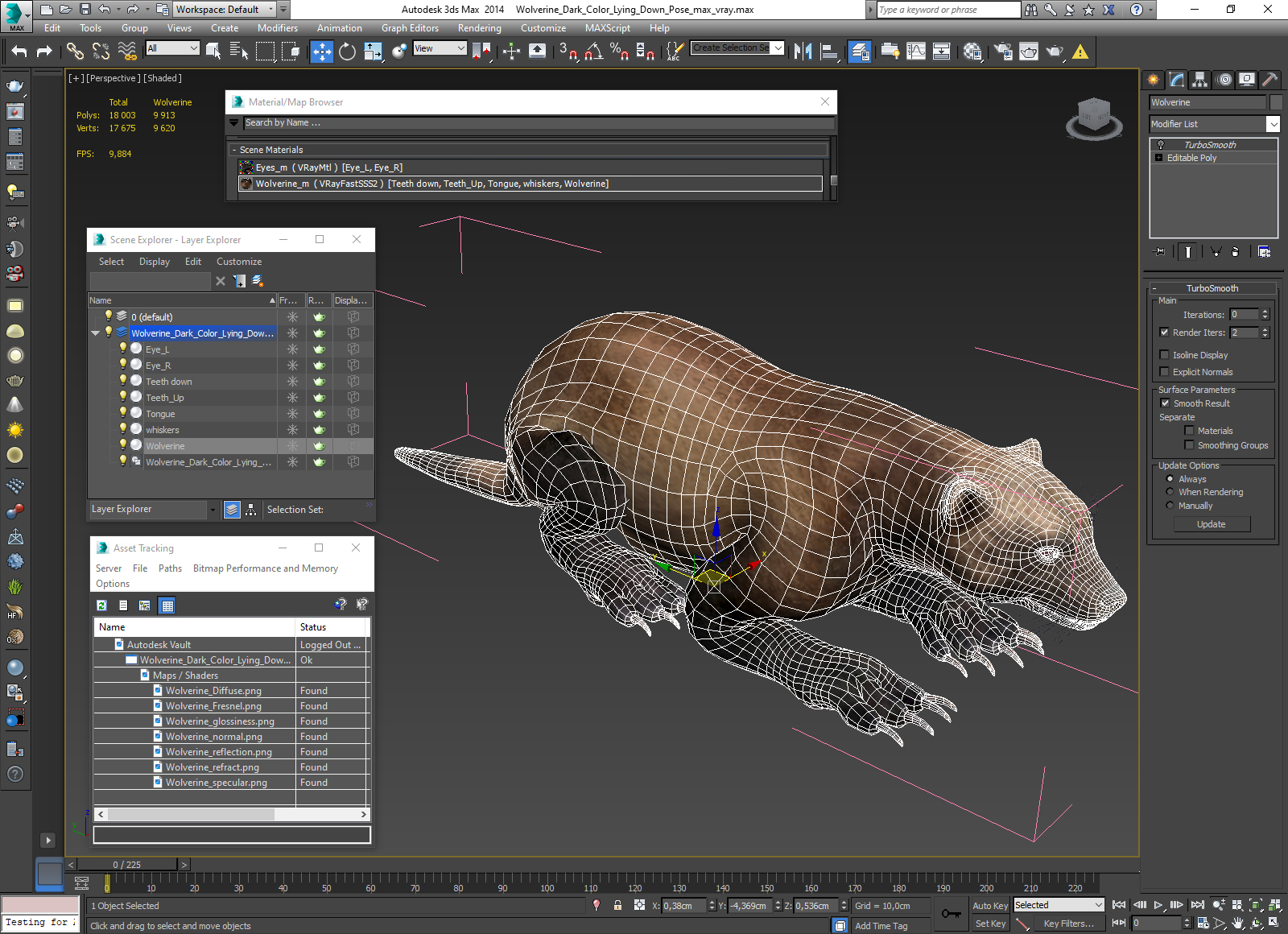This screenshot has width=1288, height=934.
Task: Enable Explicit Normals checkbox
Action: [x=1164, y=372]
